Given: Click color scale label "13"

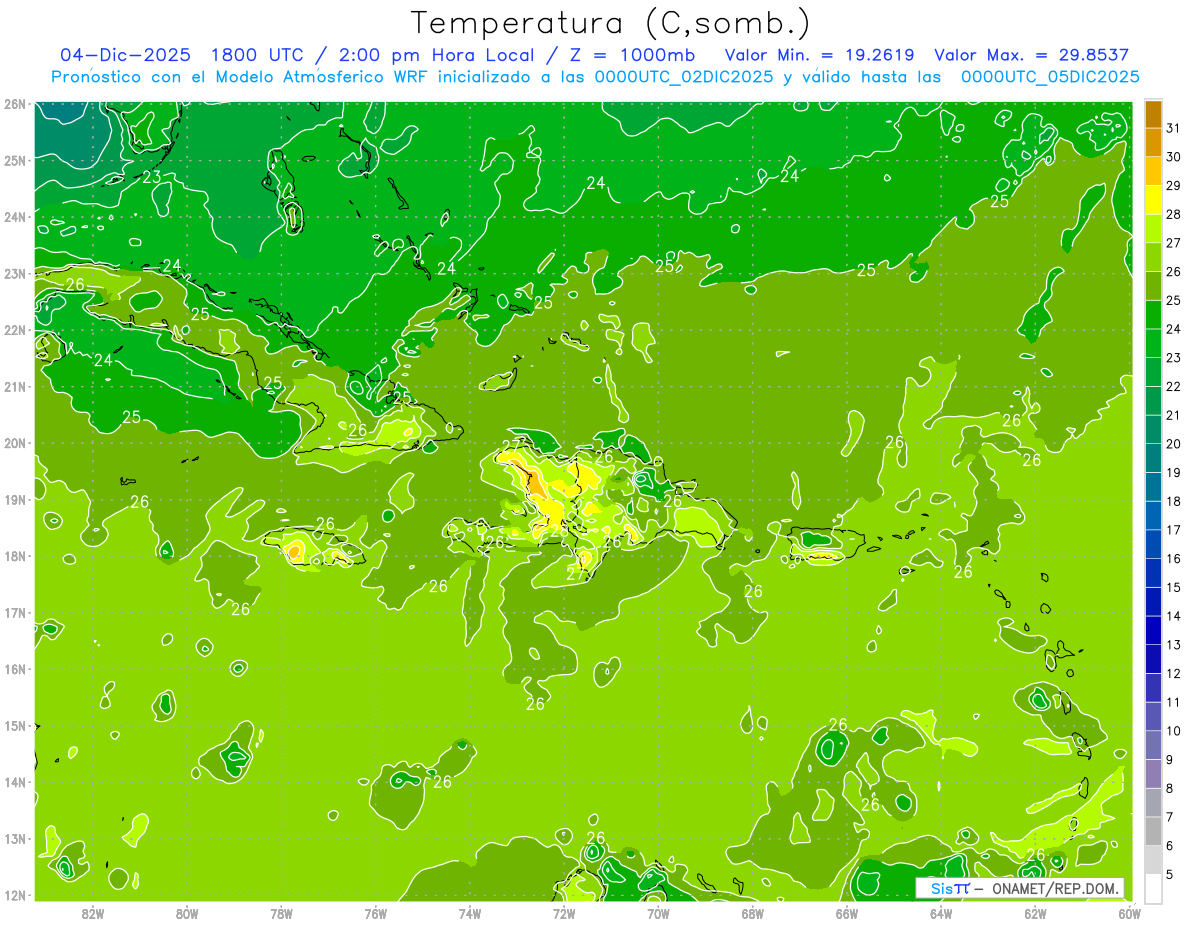Looking at the screenshot, I should point(1174,644).
